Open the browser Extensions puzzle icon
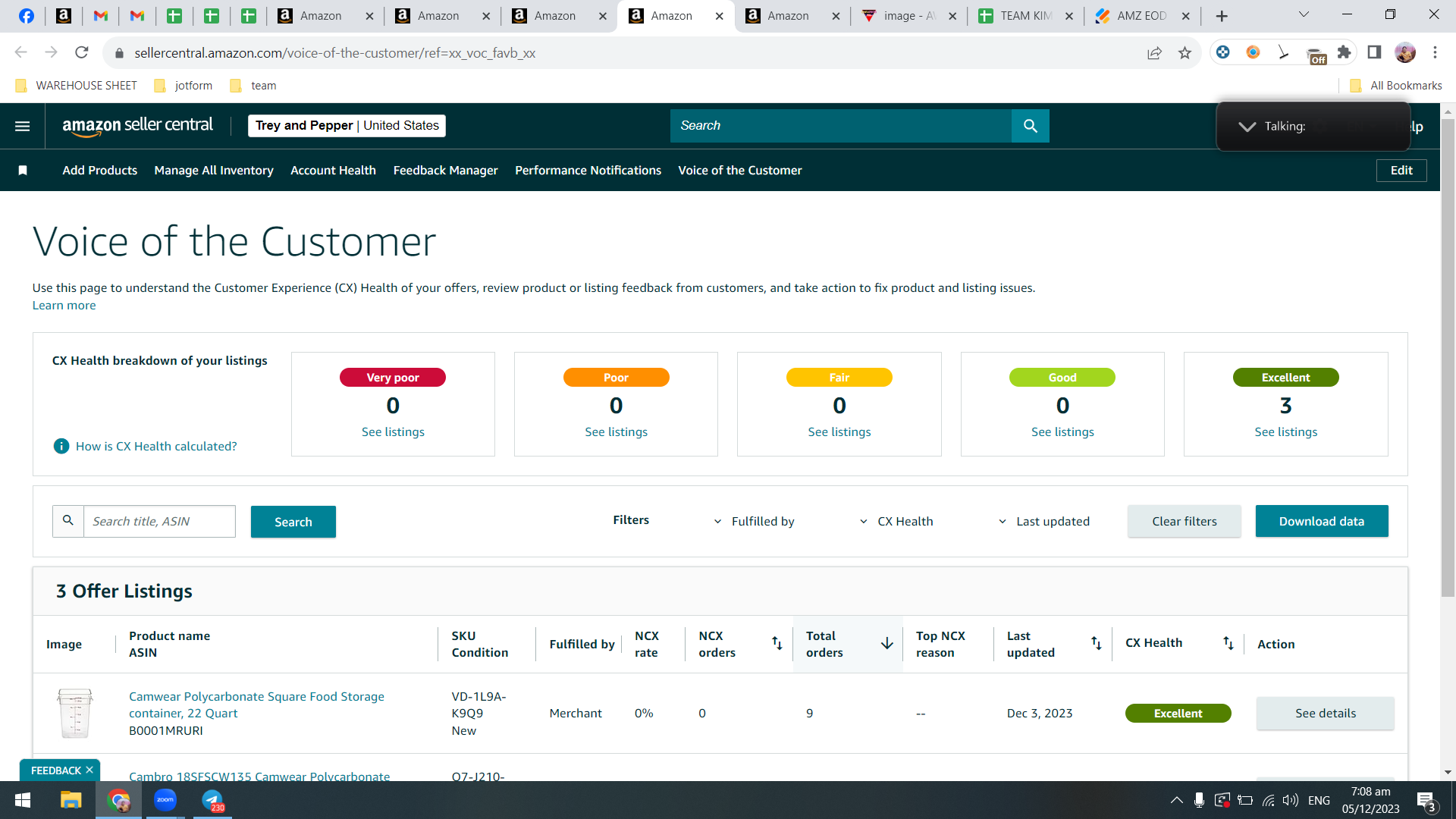Viewport: 1456px width, 819px height. coord(1344,52)
